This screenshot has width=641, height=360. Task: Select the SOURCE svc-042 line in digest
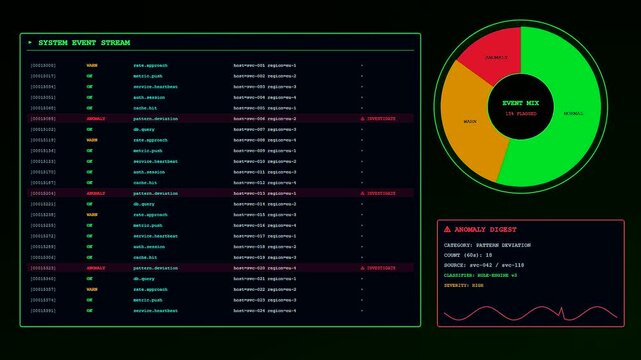pos(484,265)
